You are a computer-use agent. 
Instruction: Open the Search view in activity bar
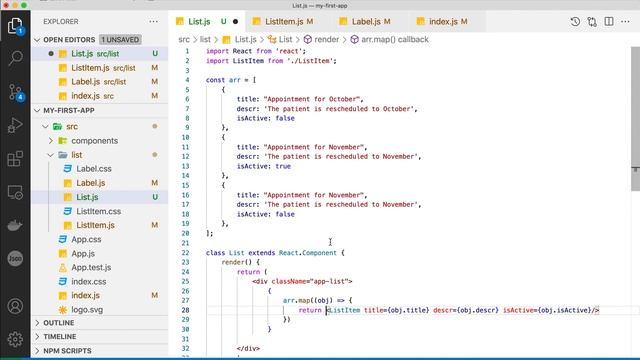click(x=15, y=58)
